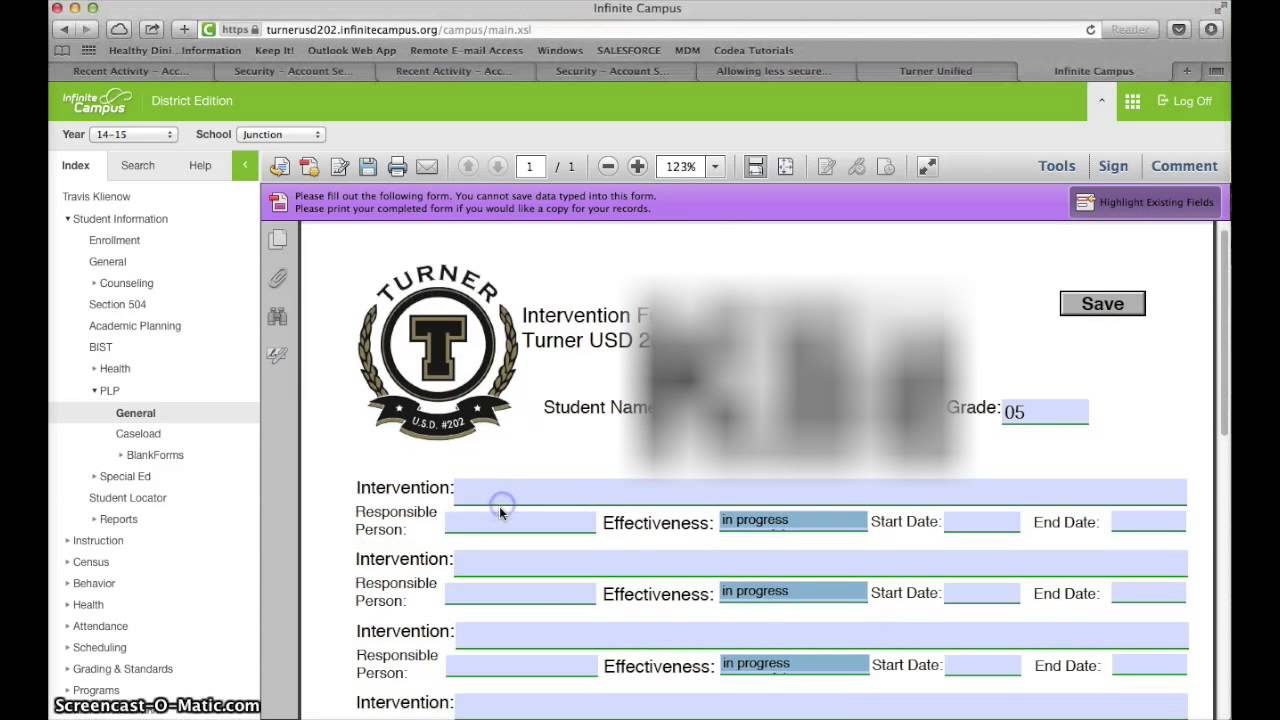The image size is (1280, 720).
Task: Click the envelope email icon
Action: (427, 166)
